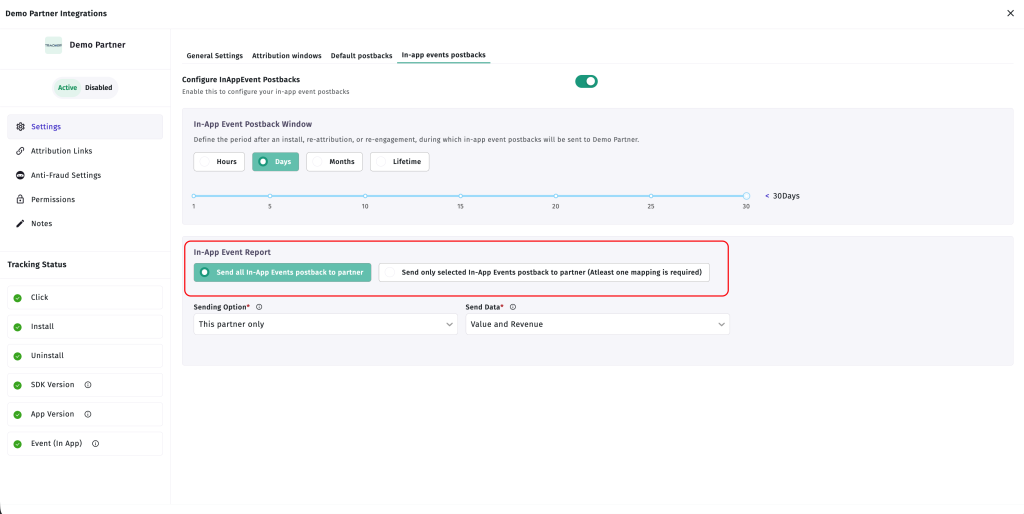Select the Days window option
This screenshot has width=1024, height=514.
[x=276, y=161]
